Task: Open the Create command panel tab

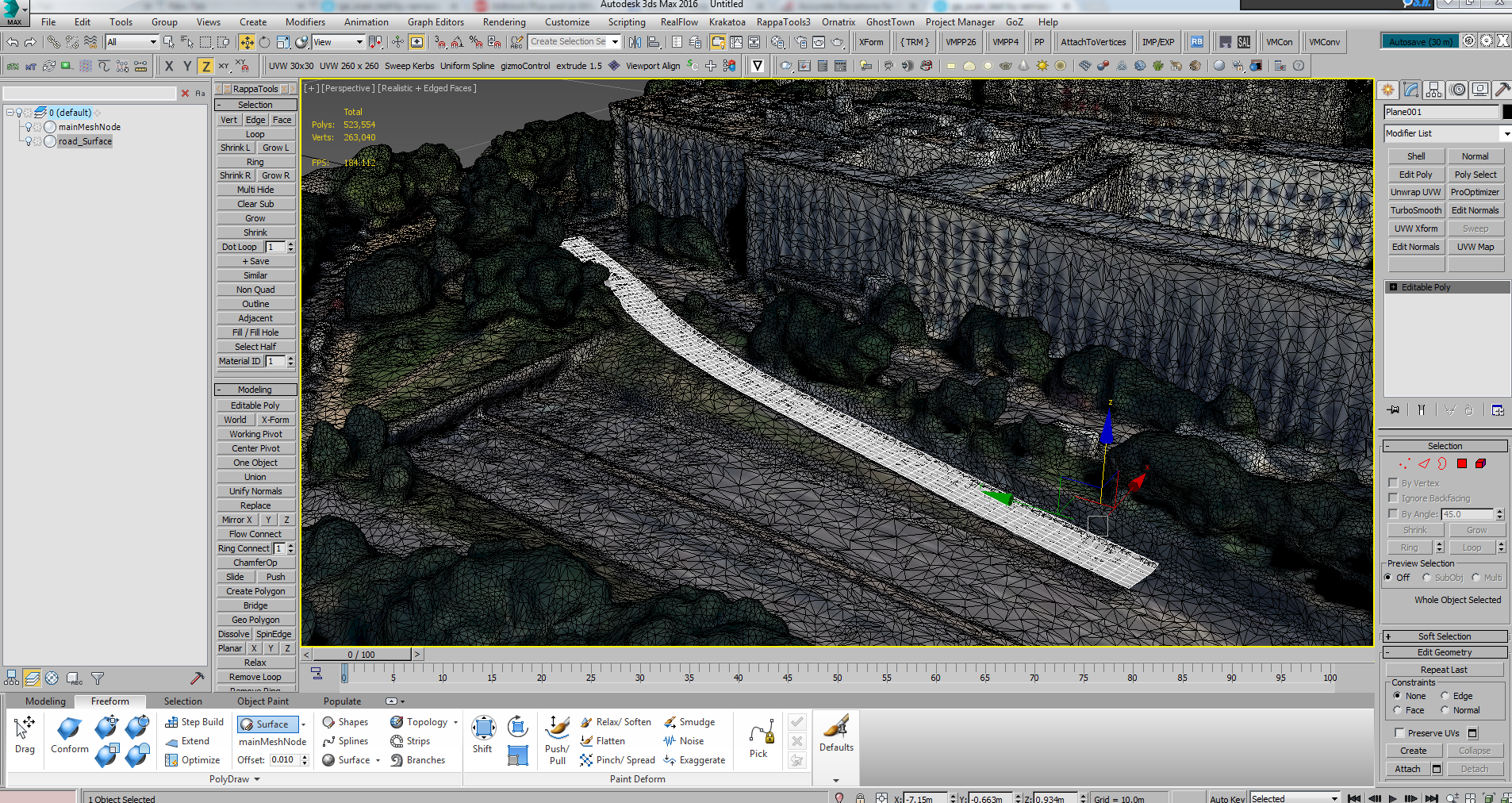Action: pyautogui.click(x=1387, y=90)
